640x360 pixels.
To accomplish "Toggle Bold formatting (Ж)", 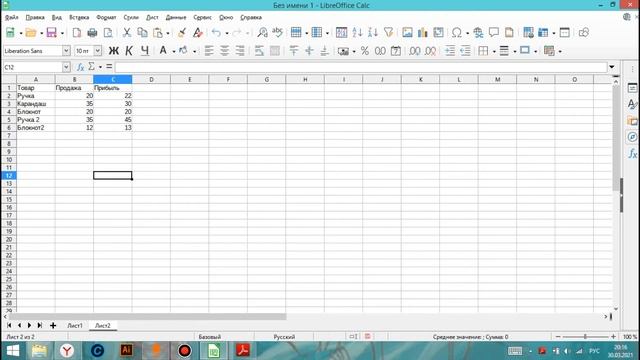I will [x=113, y=51].
